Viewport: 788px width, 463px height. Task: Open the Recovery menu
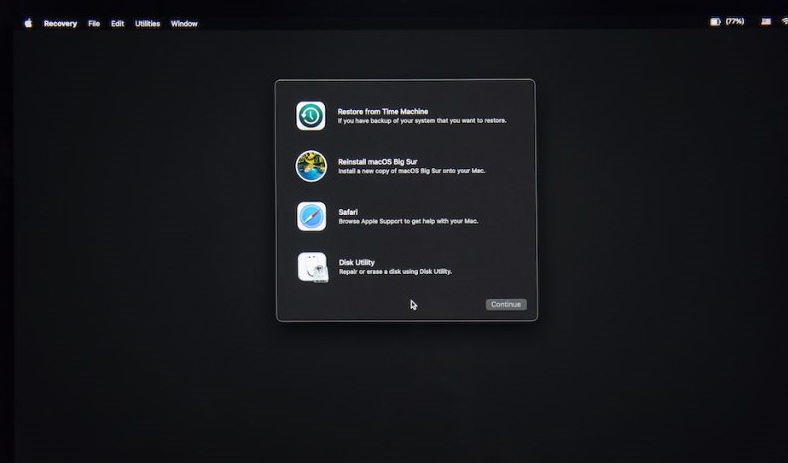click(60, 24)
